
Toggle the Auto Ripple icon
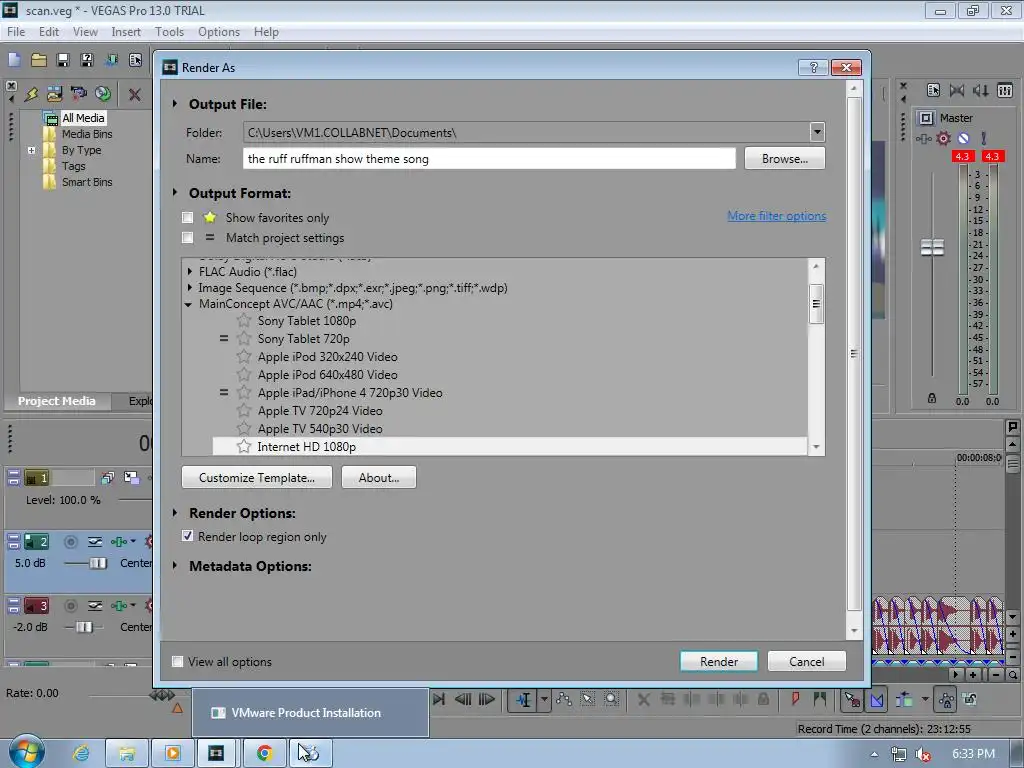pos(904,700)
